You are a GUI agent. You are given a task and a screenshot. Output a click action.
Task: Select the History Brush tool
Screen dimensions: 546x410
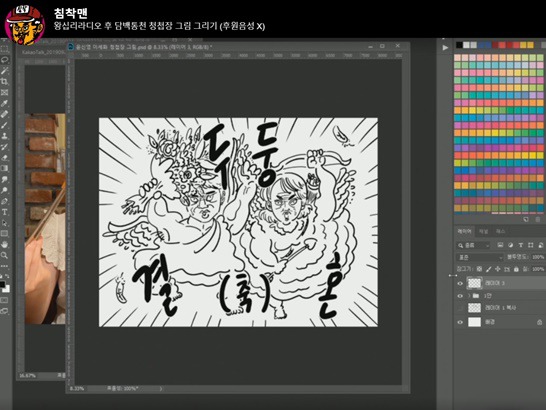(5, 147)
